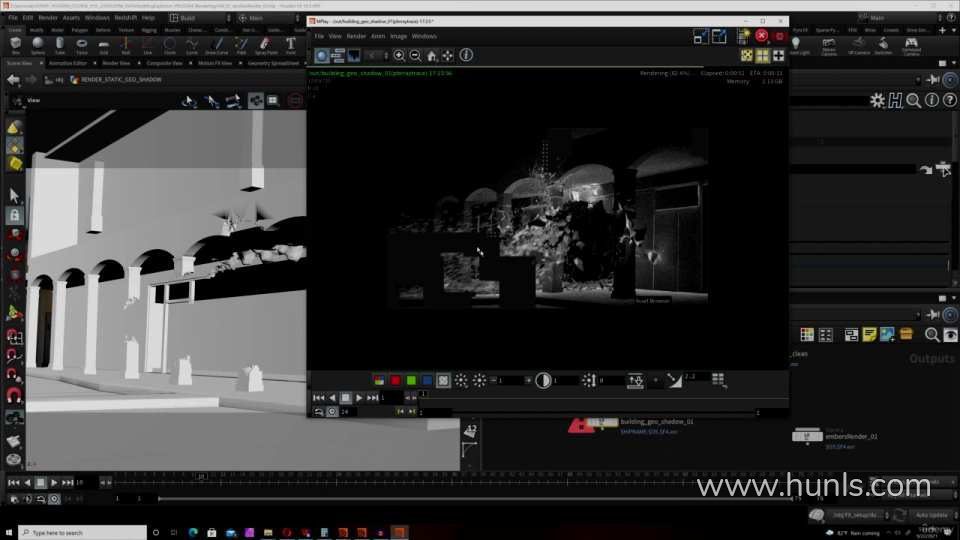Select the Torus shelf tool
960x540 pixels.
pos(81,44)
